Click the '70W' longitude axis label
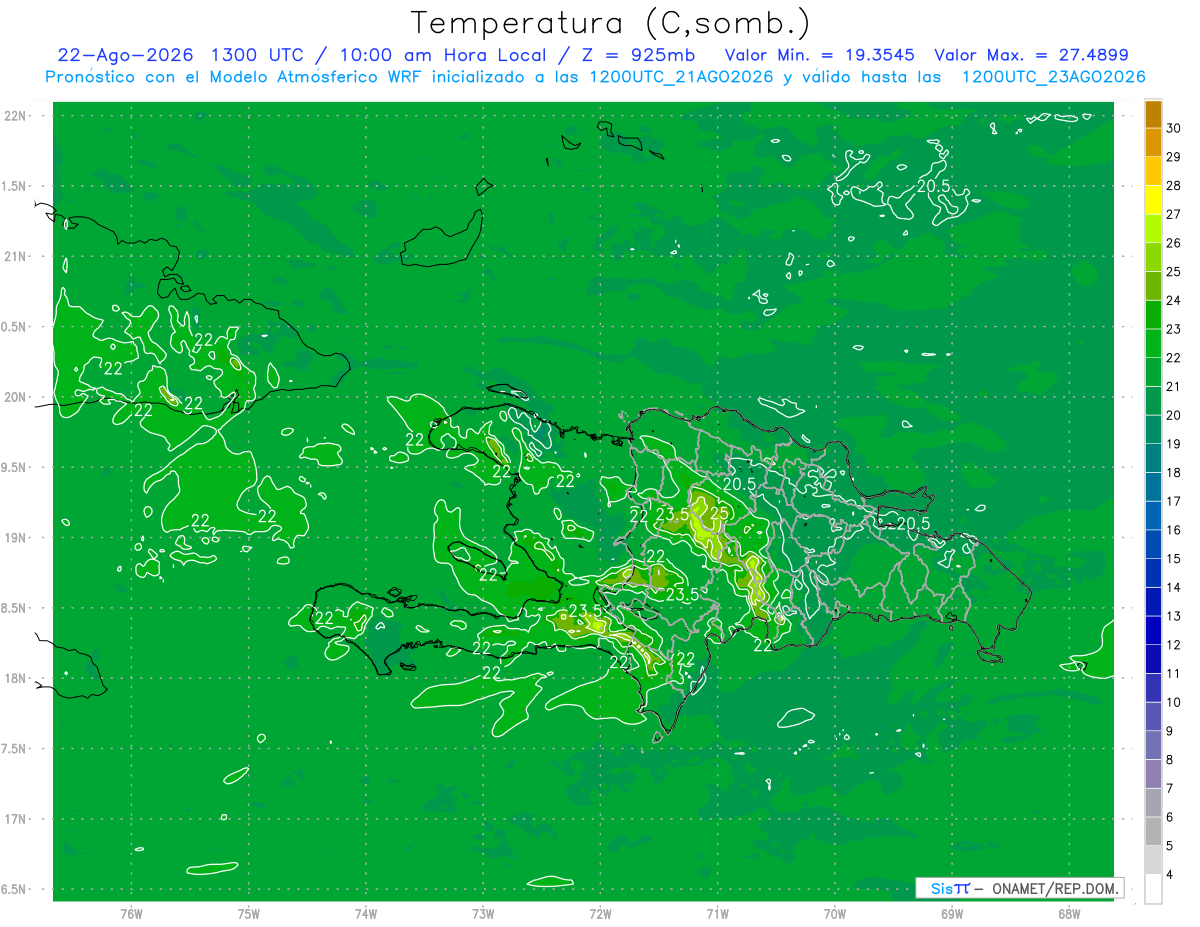The width and height of the screenshot is (1200, 927). pos(835,913)
